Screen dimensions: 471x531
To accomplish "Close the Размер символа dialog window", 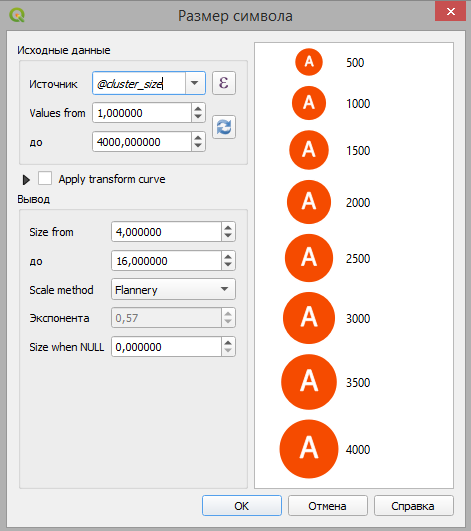I will click(450, 12).
